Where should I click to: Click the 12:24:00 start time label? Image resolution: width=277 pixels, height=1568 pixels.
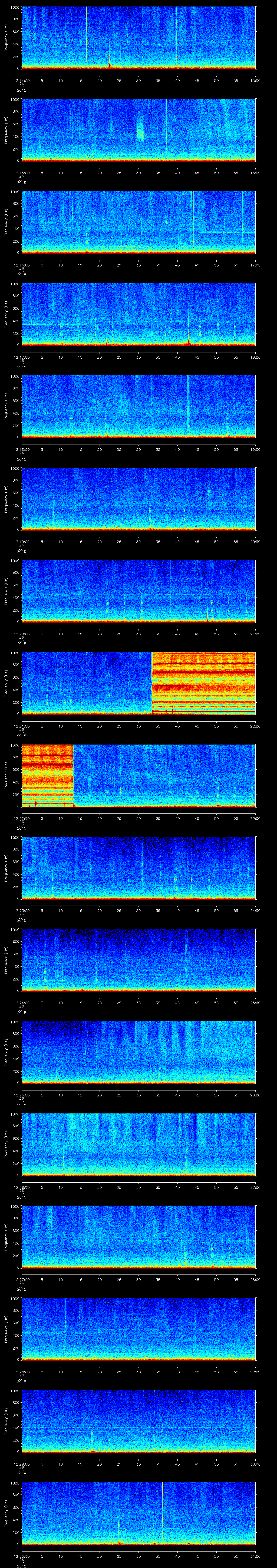pos(21,1003)
